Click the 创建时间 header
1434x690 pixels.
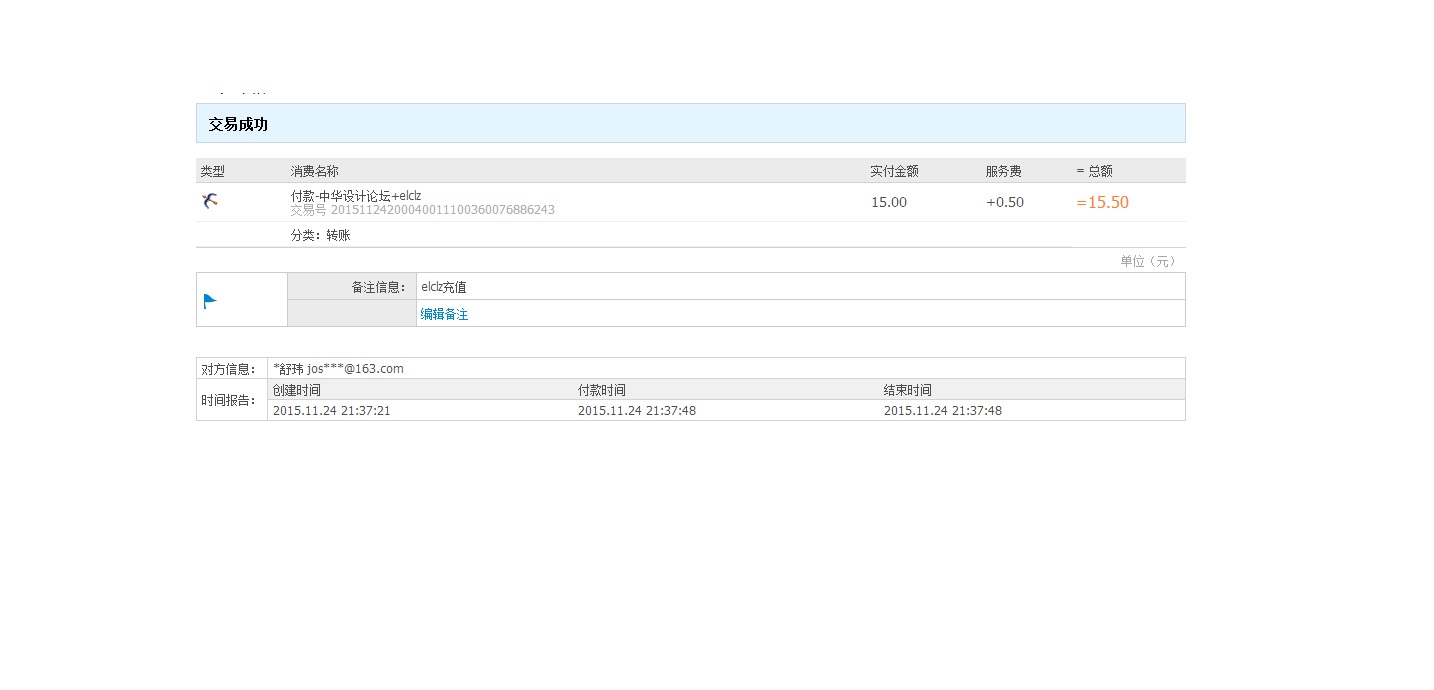click(x=297, y=390)
